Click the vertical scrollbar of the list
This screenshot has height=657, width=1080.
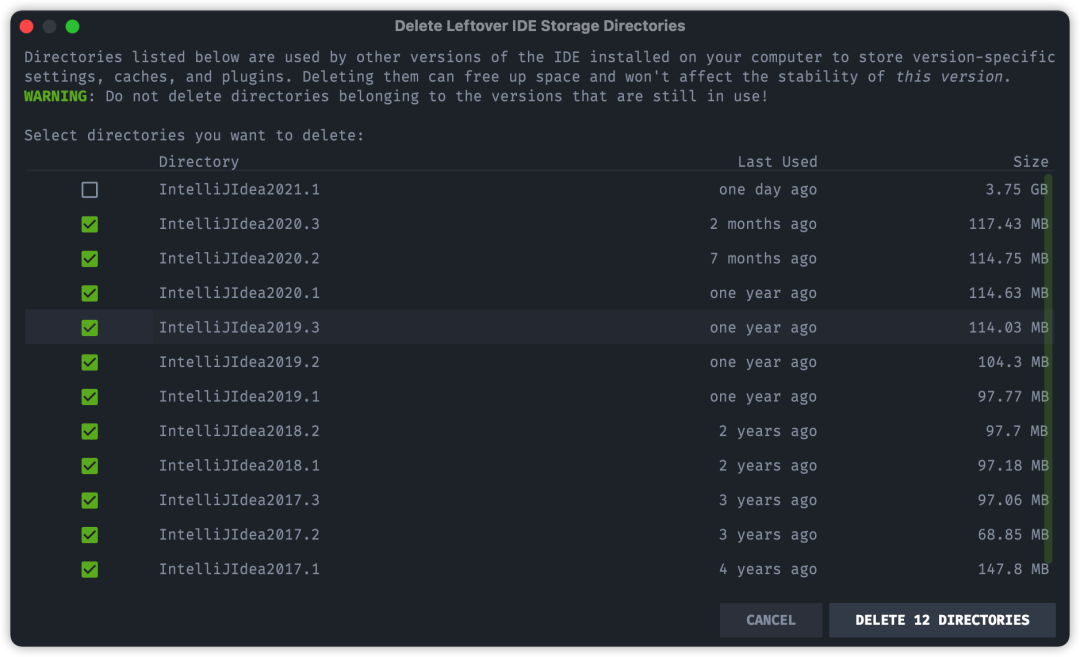click(1048, 370)
